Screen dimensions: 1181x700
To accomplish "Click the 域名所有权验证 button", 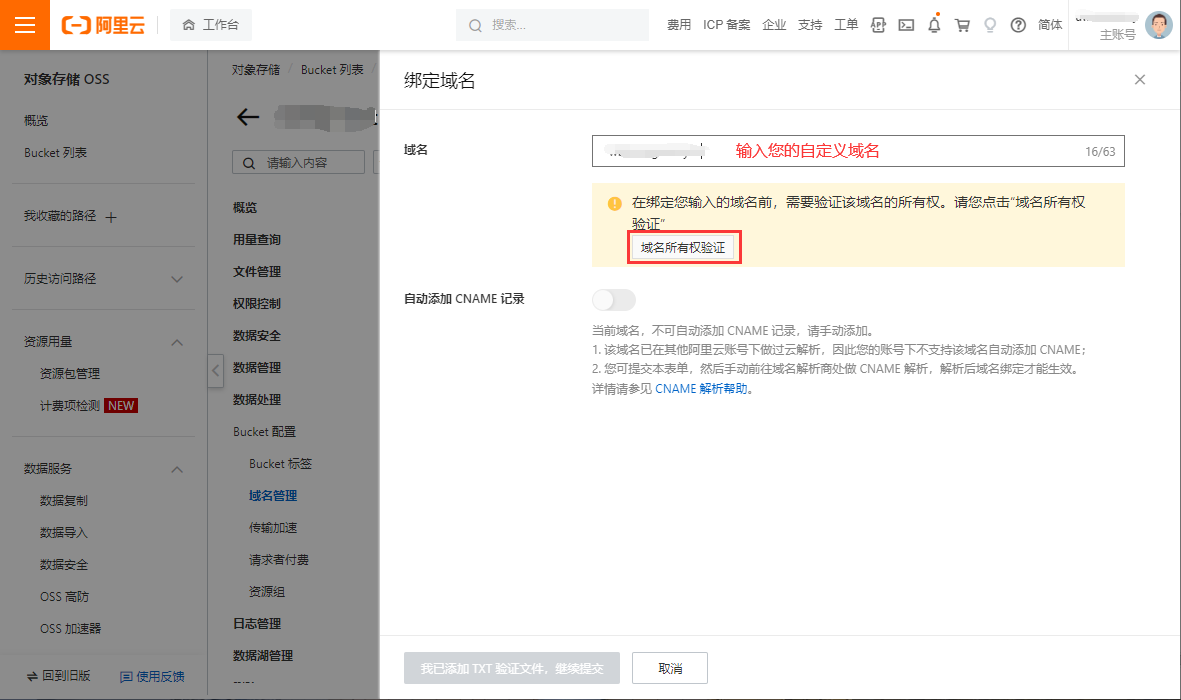I will [684, 248].
